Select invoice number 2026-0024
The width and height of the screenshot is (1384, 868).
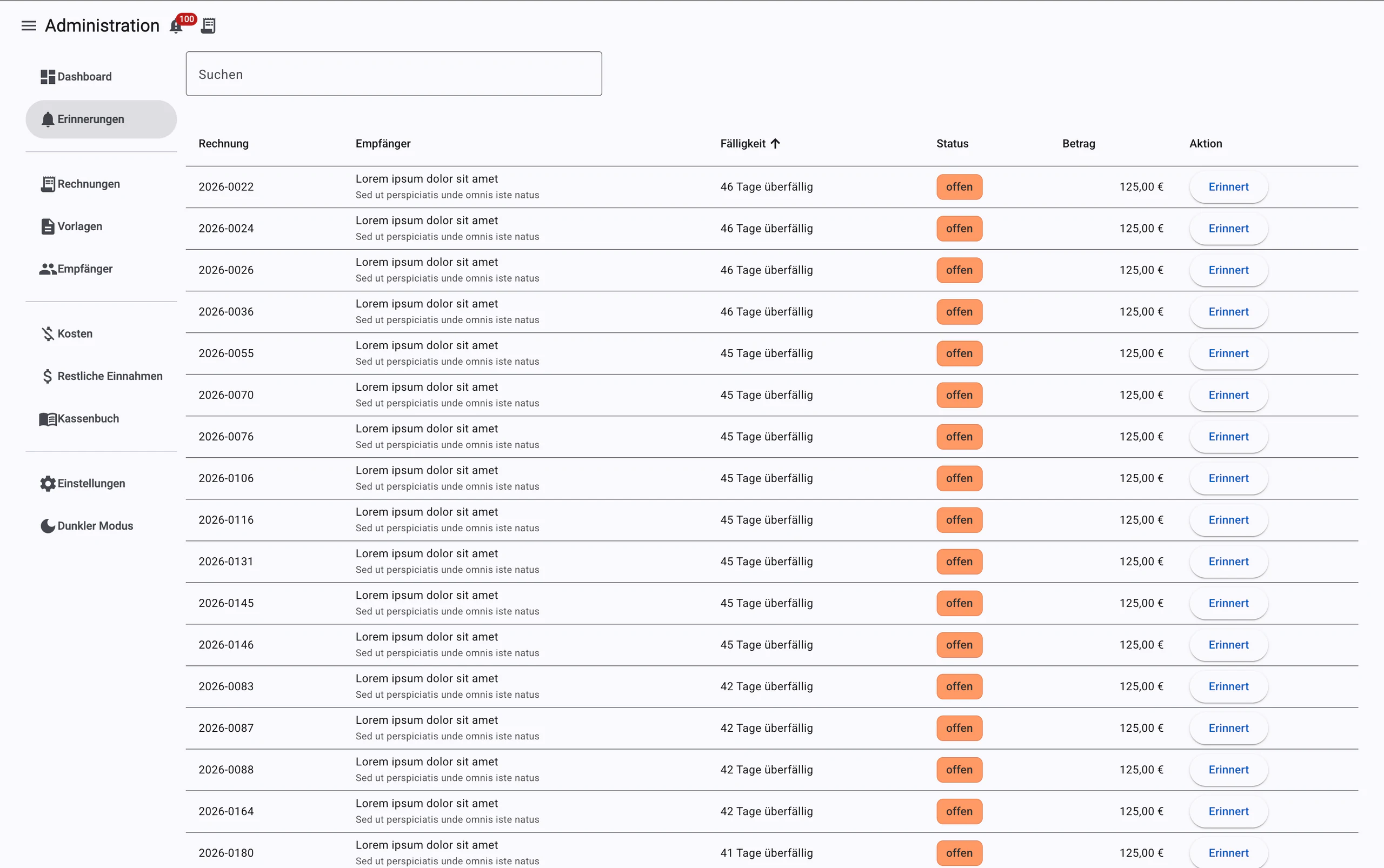225,229
